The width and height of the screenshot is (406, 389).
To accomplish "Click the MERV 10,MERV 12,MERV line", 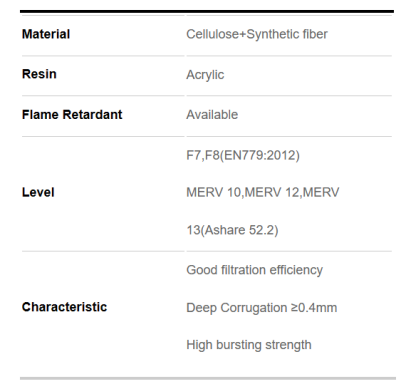I will coord(263,192).
